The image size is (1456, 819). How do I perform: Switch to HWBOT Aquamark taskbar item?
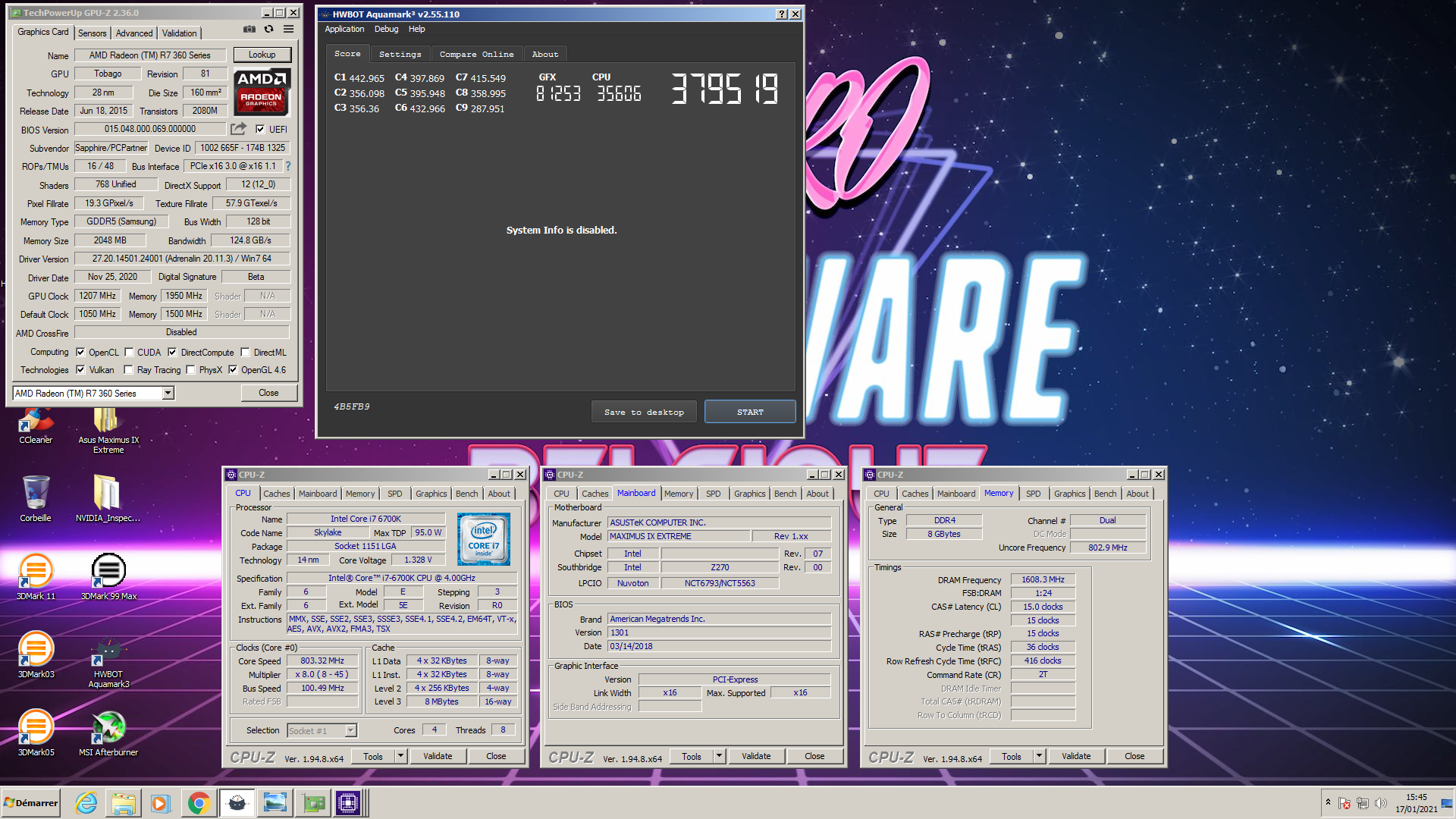(237, 803)
